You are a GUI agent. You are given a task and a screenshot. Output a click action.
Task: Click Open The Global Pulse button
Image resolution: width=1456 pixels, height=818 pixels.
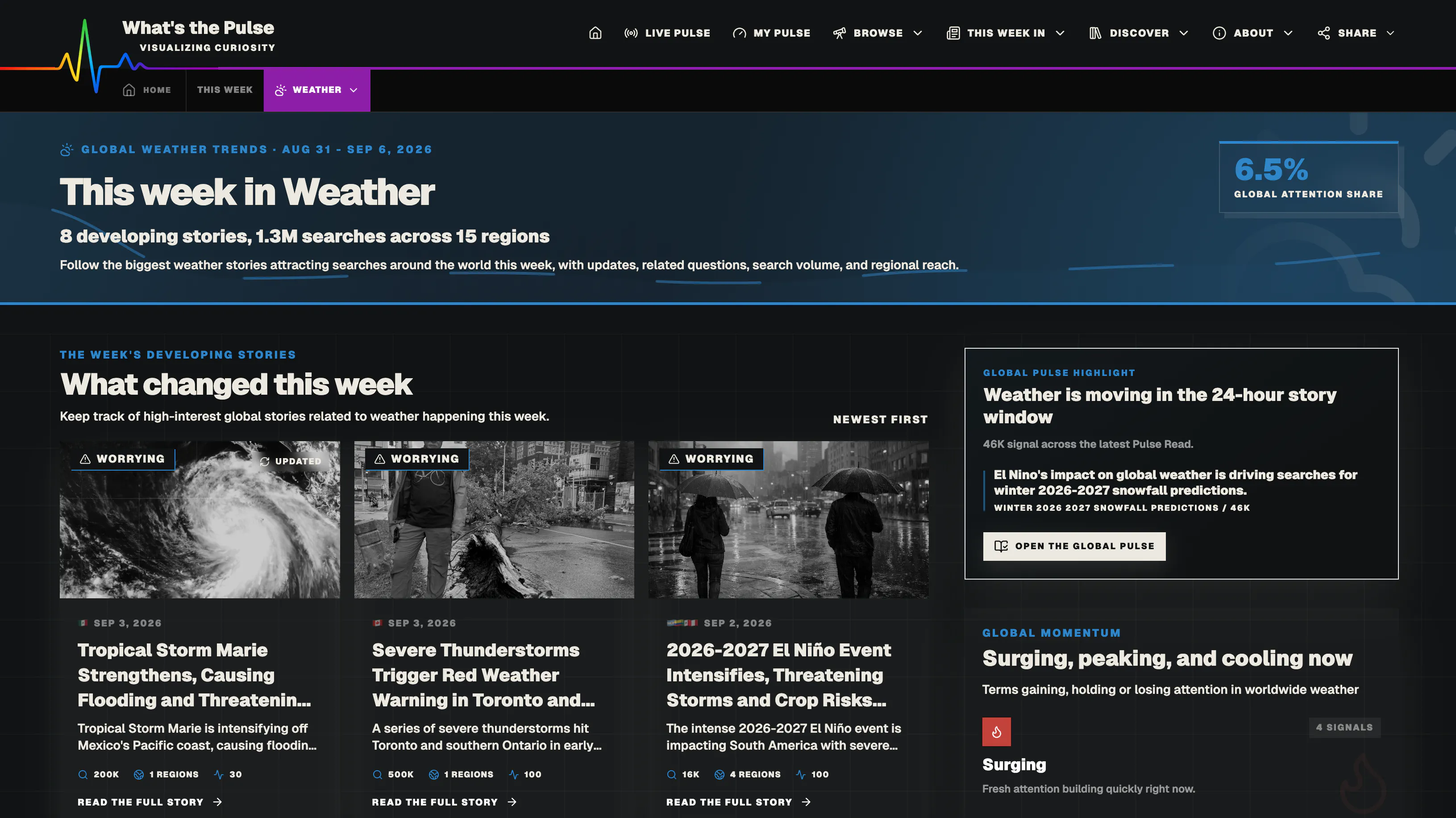click(1074, 546)
